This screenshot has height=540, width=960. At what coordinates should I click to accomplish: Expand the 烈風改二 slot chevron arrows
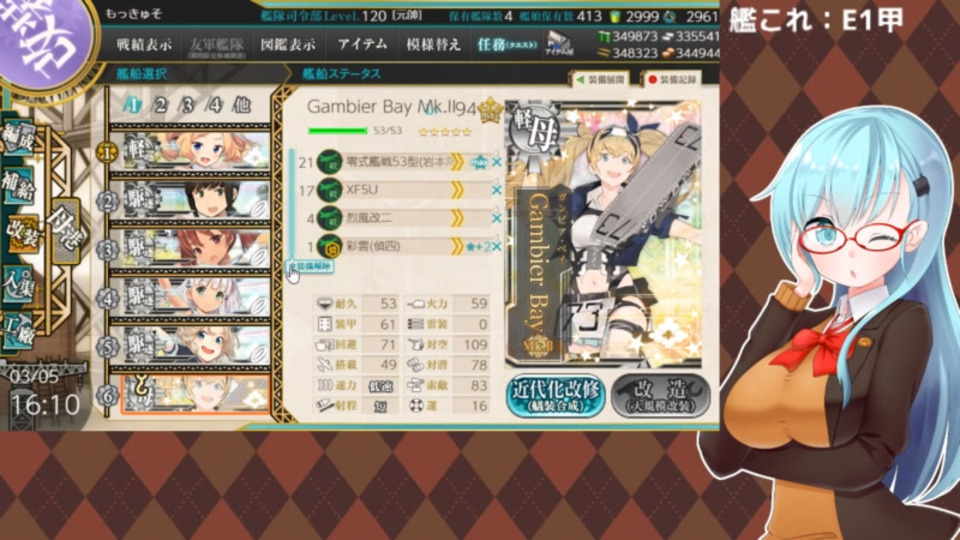(x=457, y=218)
